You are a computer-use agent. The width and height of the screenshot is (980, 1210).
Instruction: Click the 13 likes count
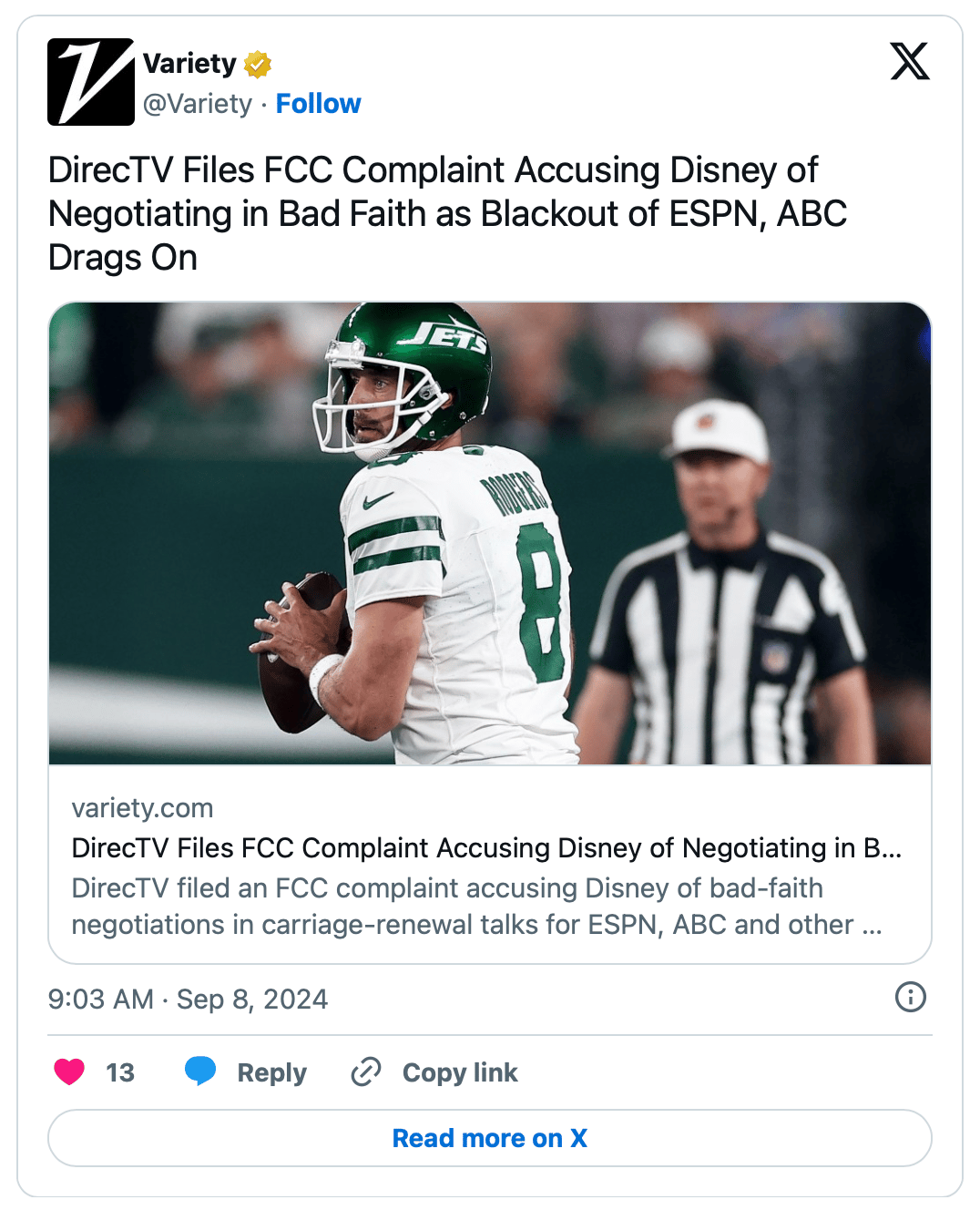coord(120,1072)
